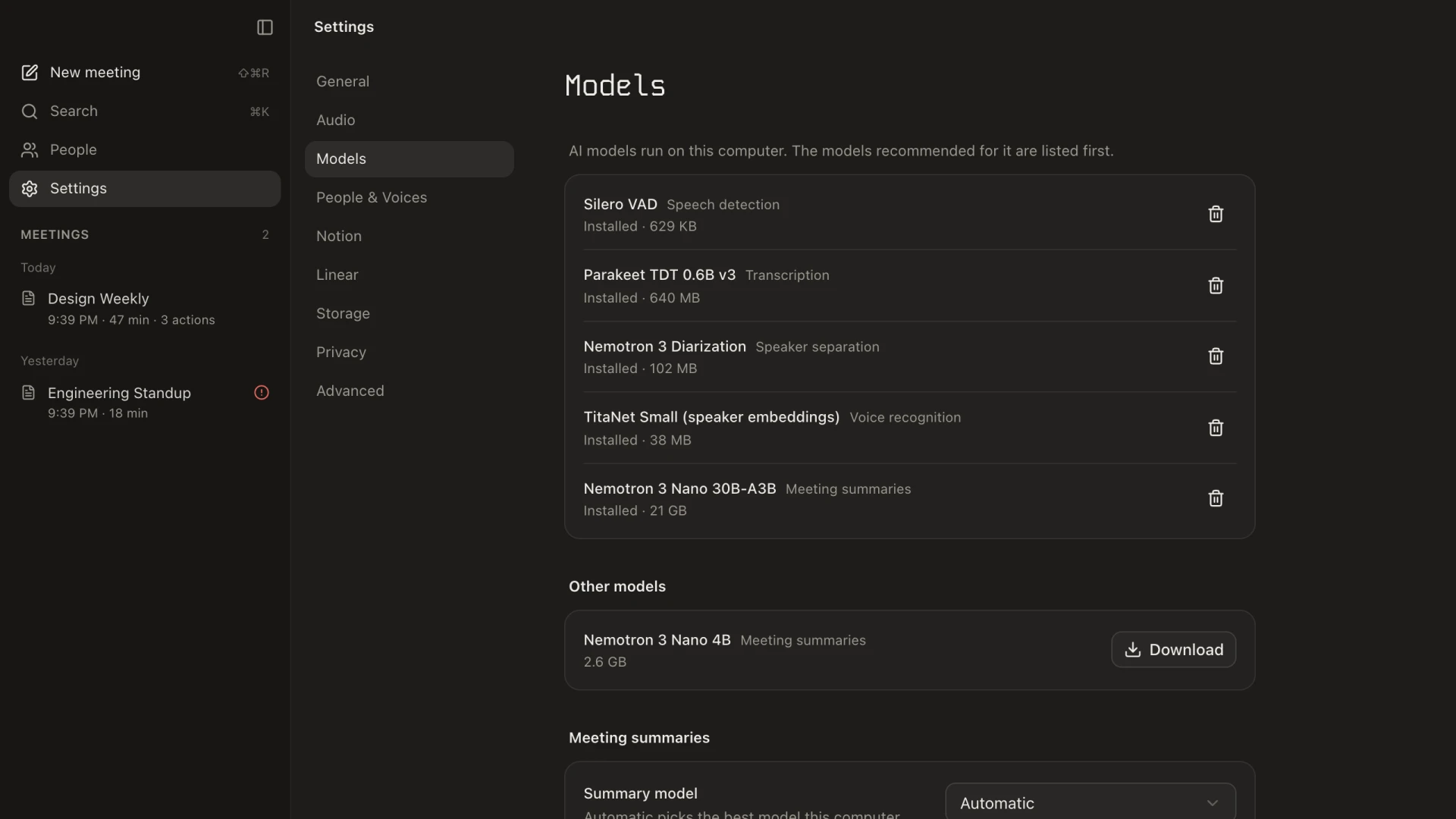1456x819 pixels.
Task: Click the People icon in the sidebar
Action: click(x=30, y=150)
